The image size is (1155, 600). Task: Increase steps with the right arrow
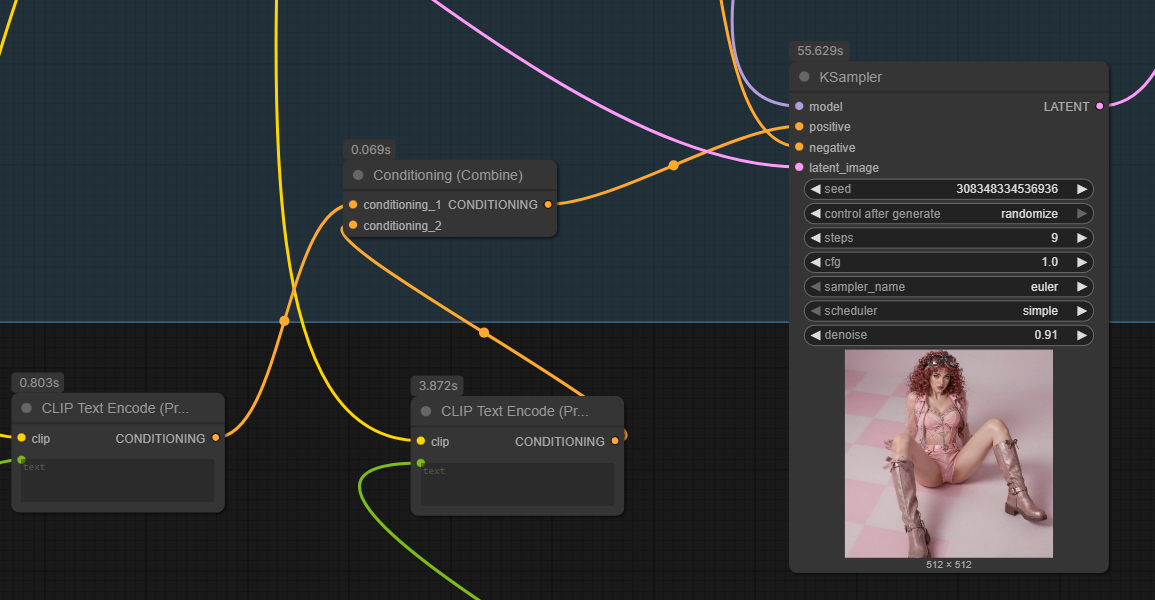point(1081,238)
